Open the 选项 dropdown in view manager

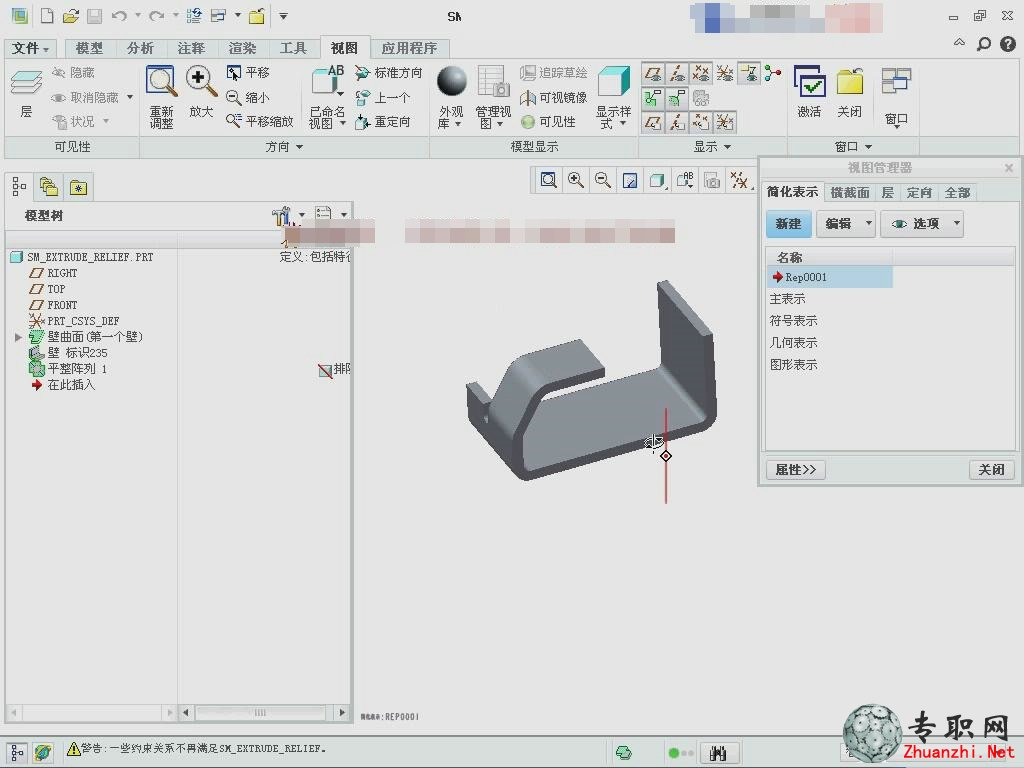922,223
